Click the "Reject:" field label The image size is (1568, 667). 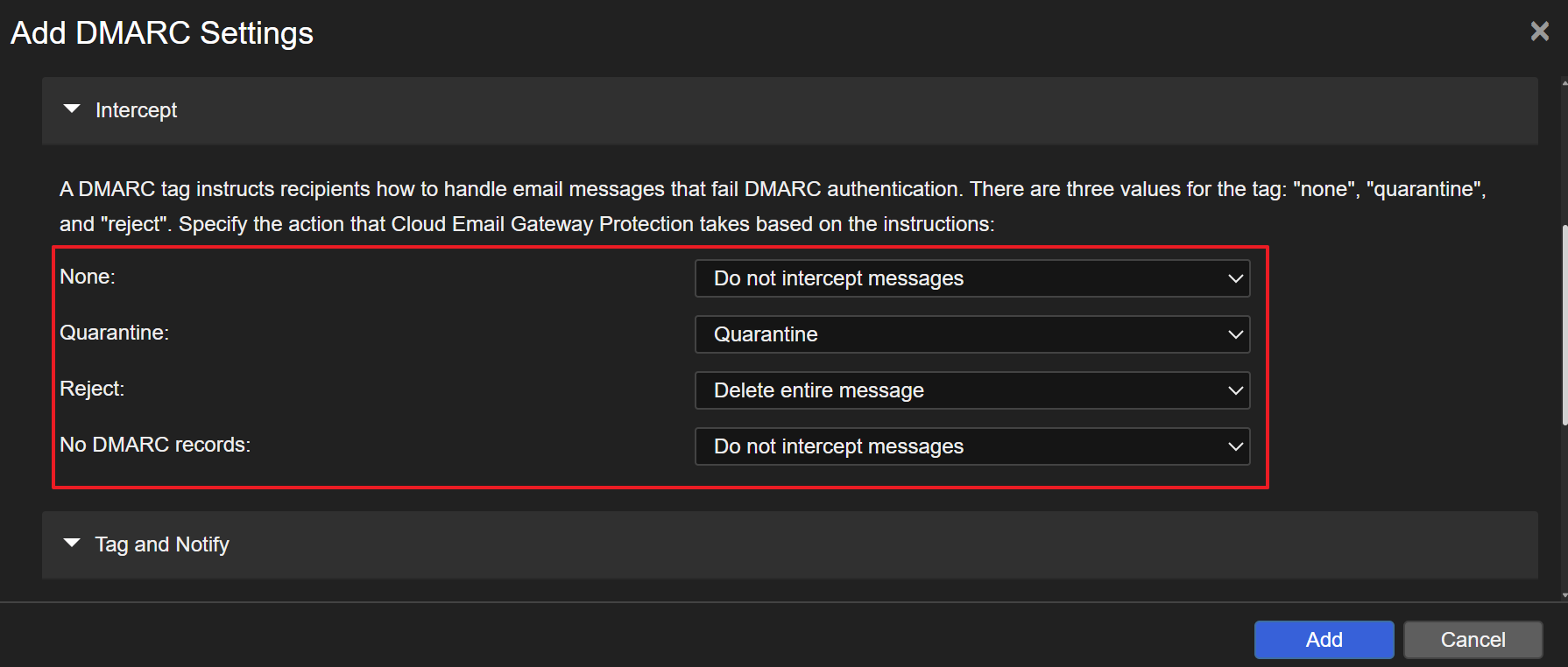[92, 389]
